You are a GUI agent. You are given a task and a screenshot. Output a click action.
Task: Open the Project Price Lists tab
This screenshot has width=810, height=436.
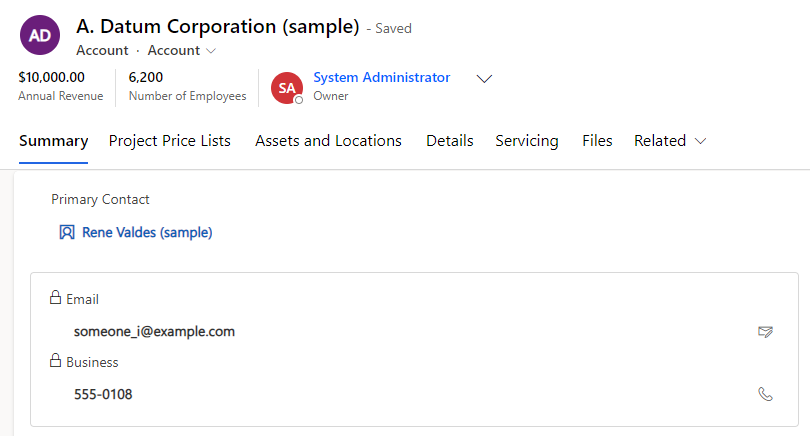[x=169, y=141]
